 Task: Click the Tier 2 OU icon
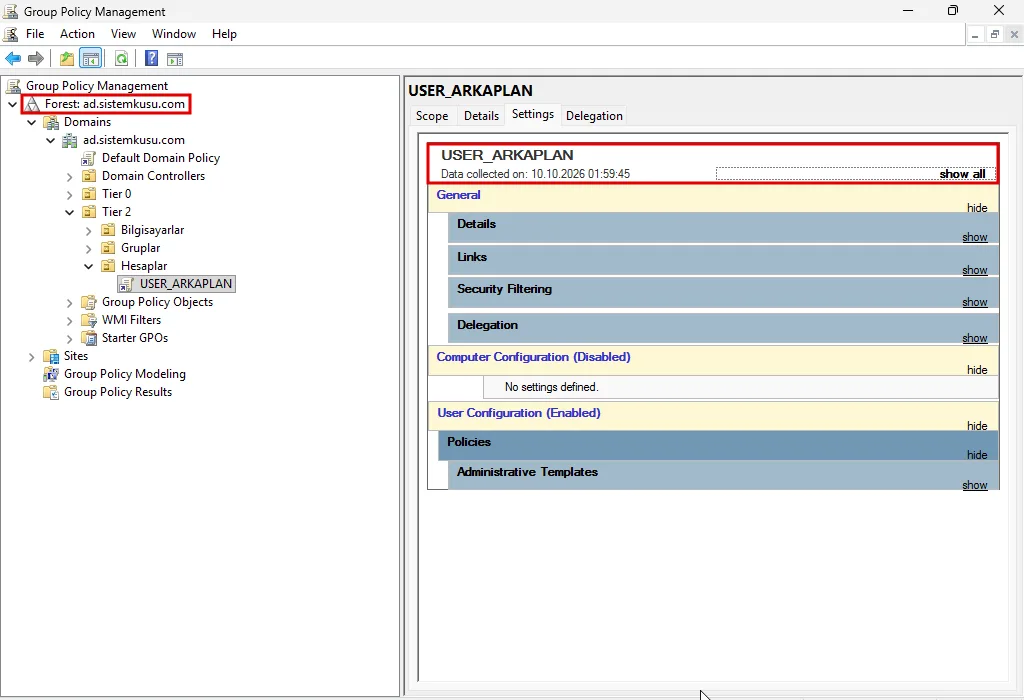click(89, 212)
